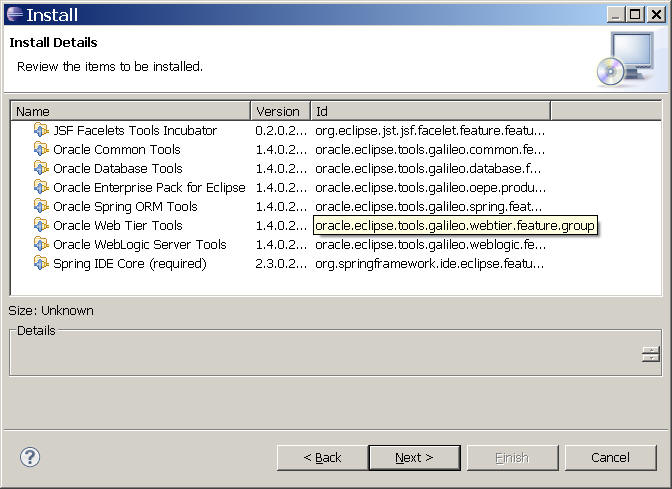
Task: Click id 'oracle.eclipse.tools.galileo.database.f...'
Action: pyautogui.click(x=428, y=168)
